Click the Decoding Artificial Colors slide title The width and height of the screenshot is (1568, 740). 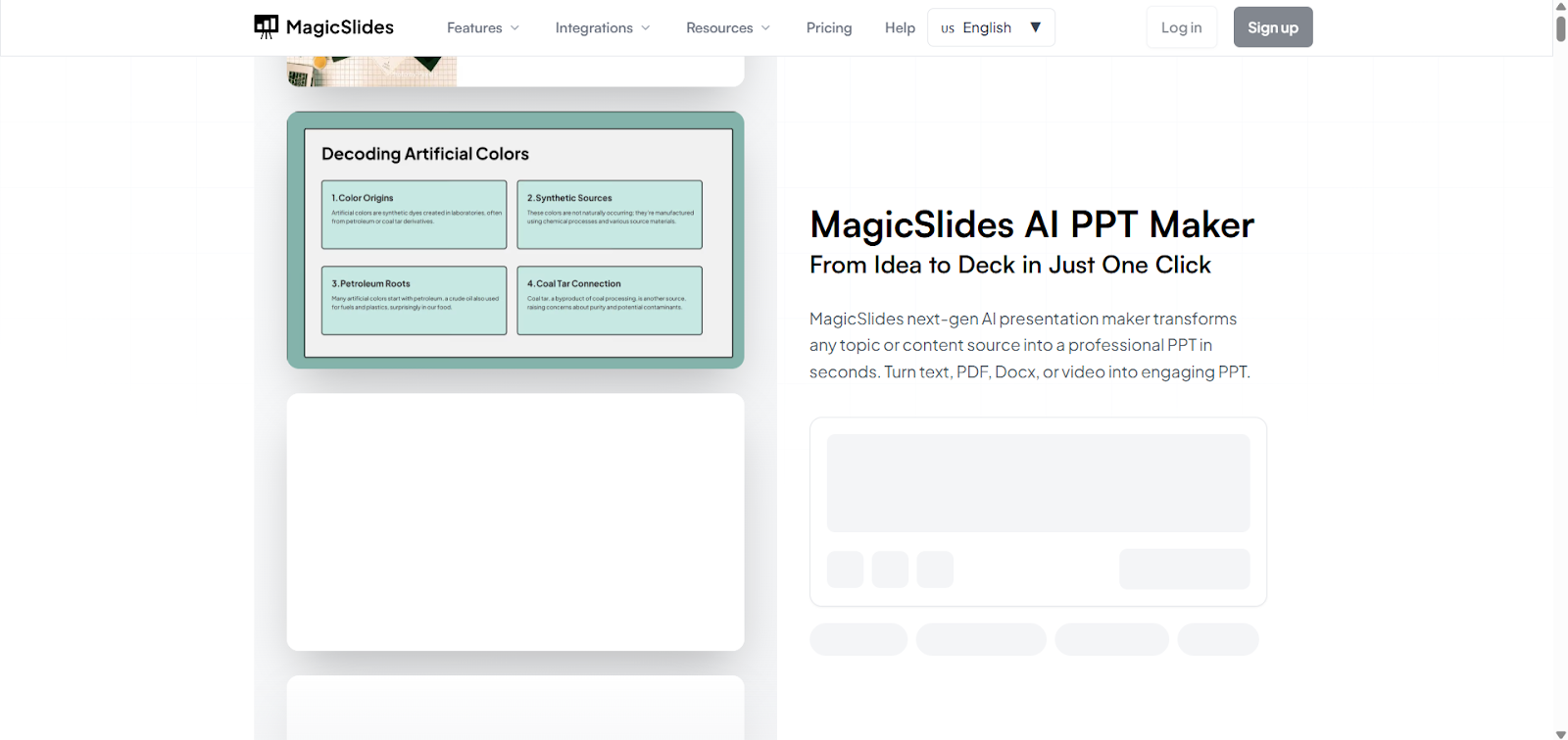tap(425, 154)
